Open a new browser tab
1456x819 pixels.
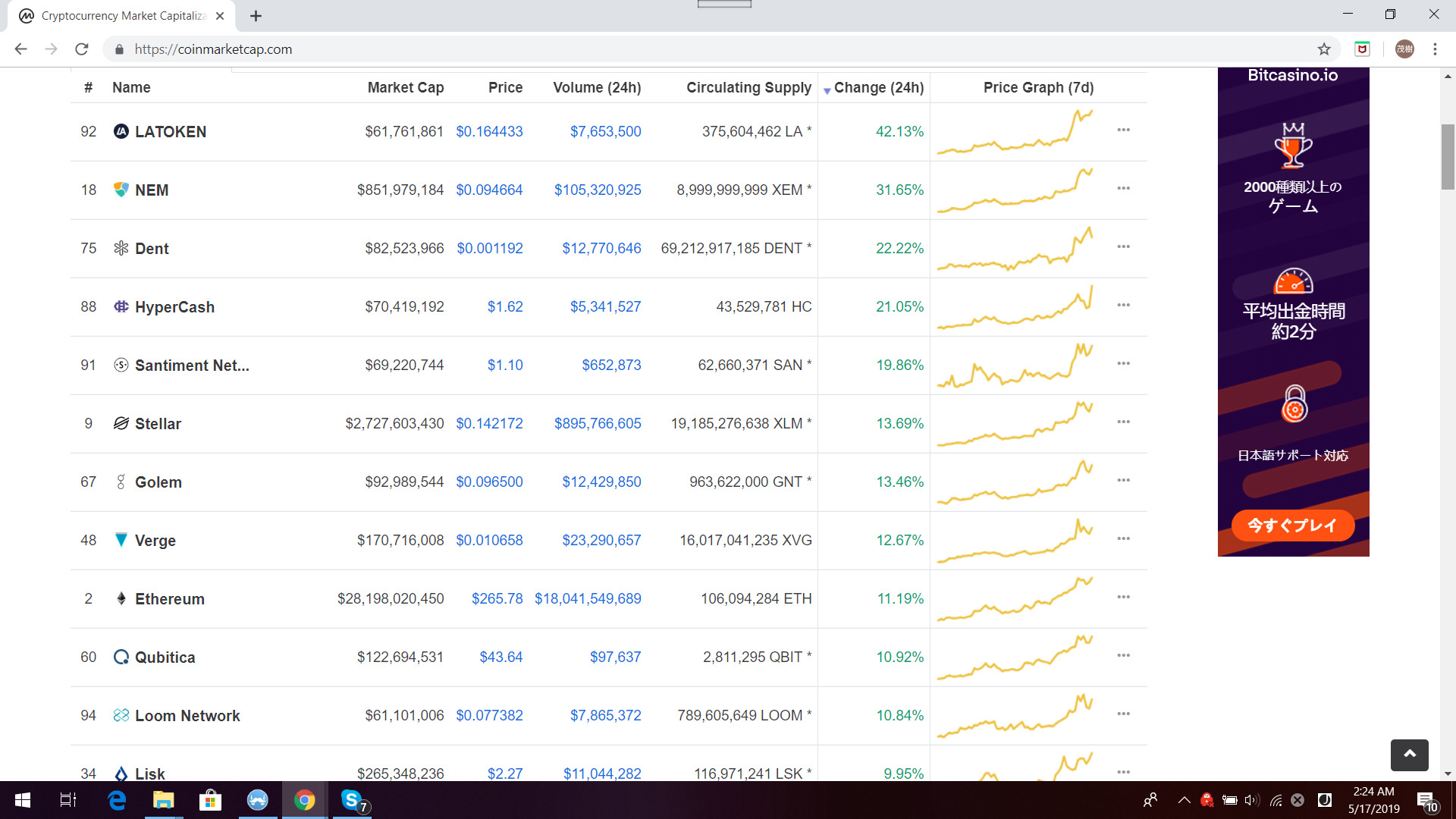tap(256, 16)
